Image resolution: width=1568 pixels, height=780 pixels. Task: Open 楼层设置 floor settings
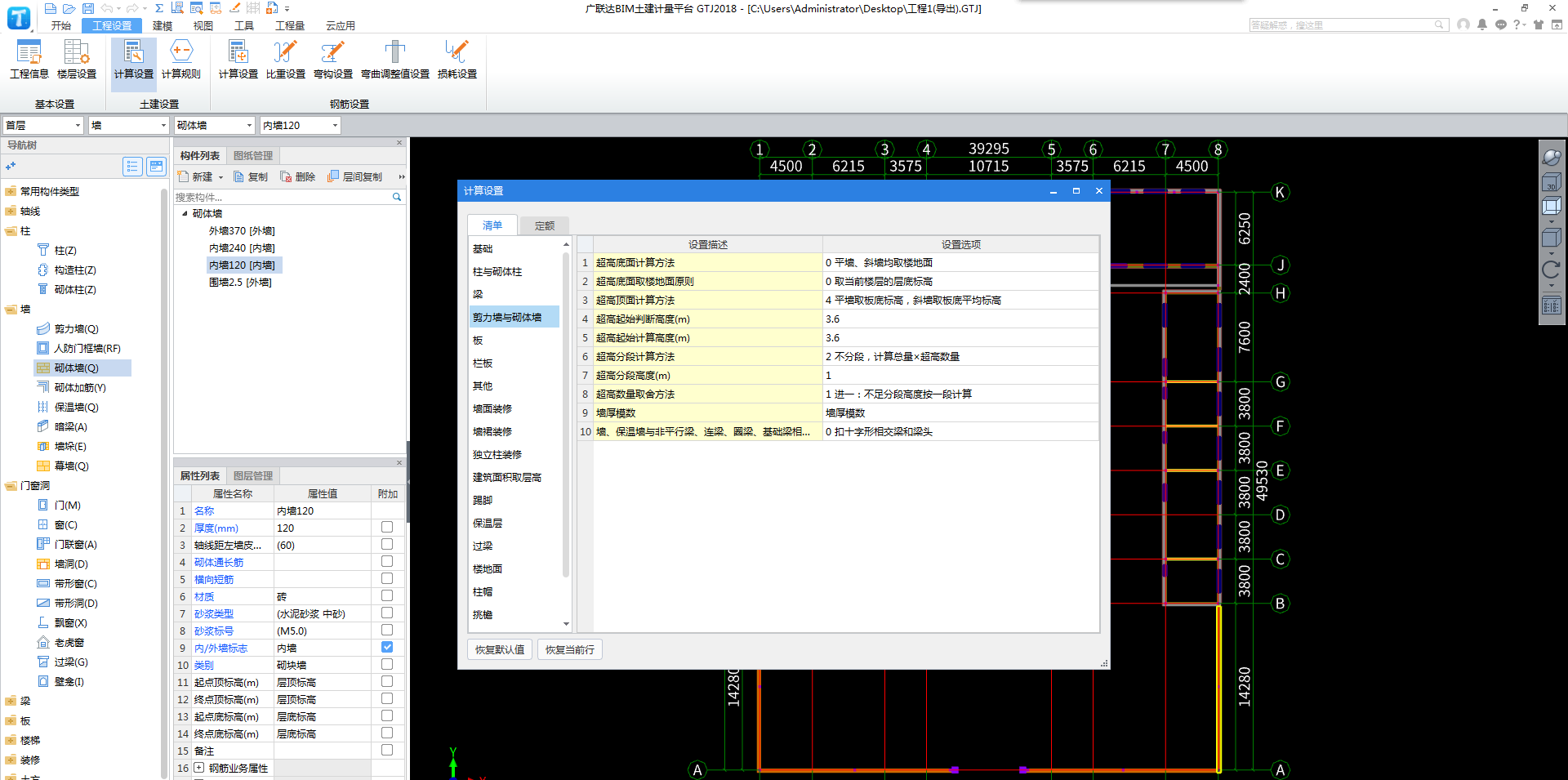coord(76,60)
